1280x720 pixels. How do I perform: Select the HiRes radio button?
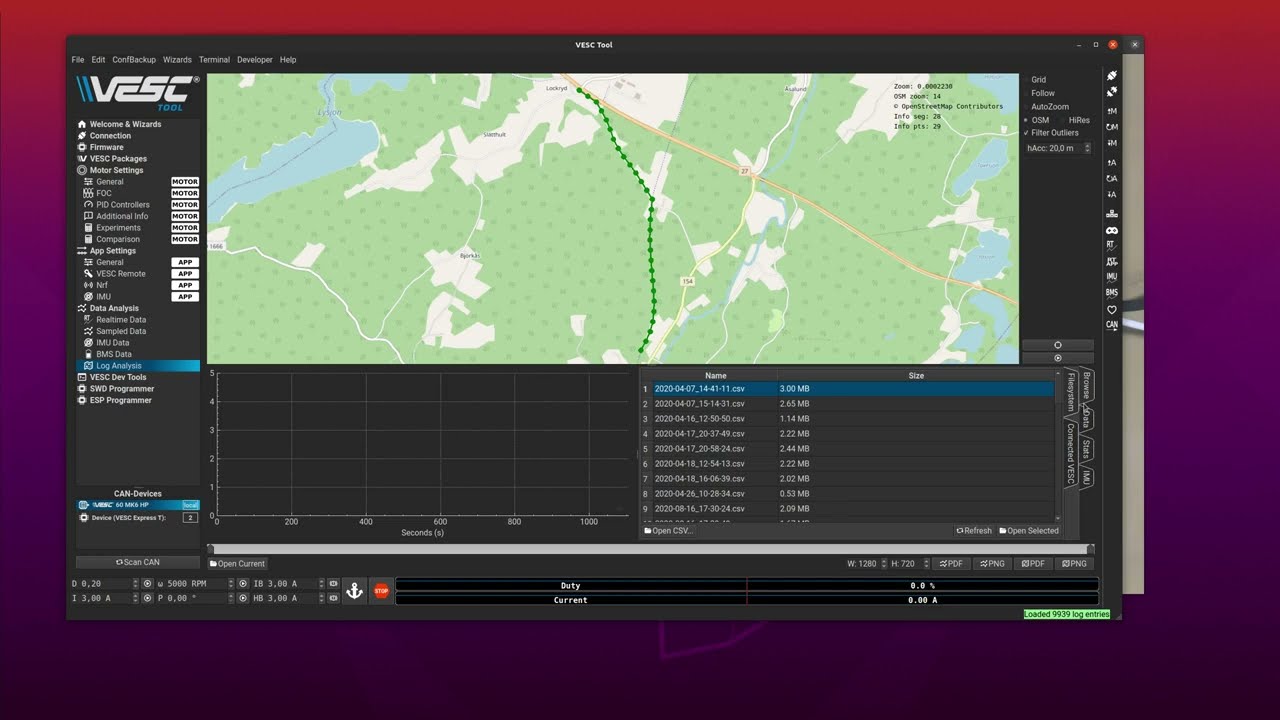point(1073,120)
